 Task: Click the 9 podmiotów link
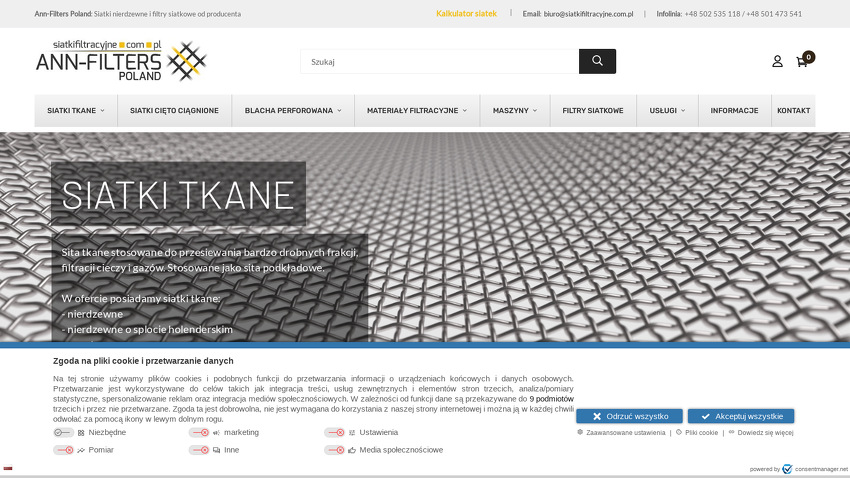coord(551,399)
